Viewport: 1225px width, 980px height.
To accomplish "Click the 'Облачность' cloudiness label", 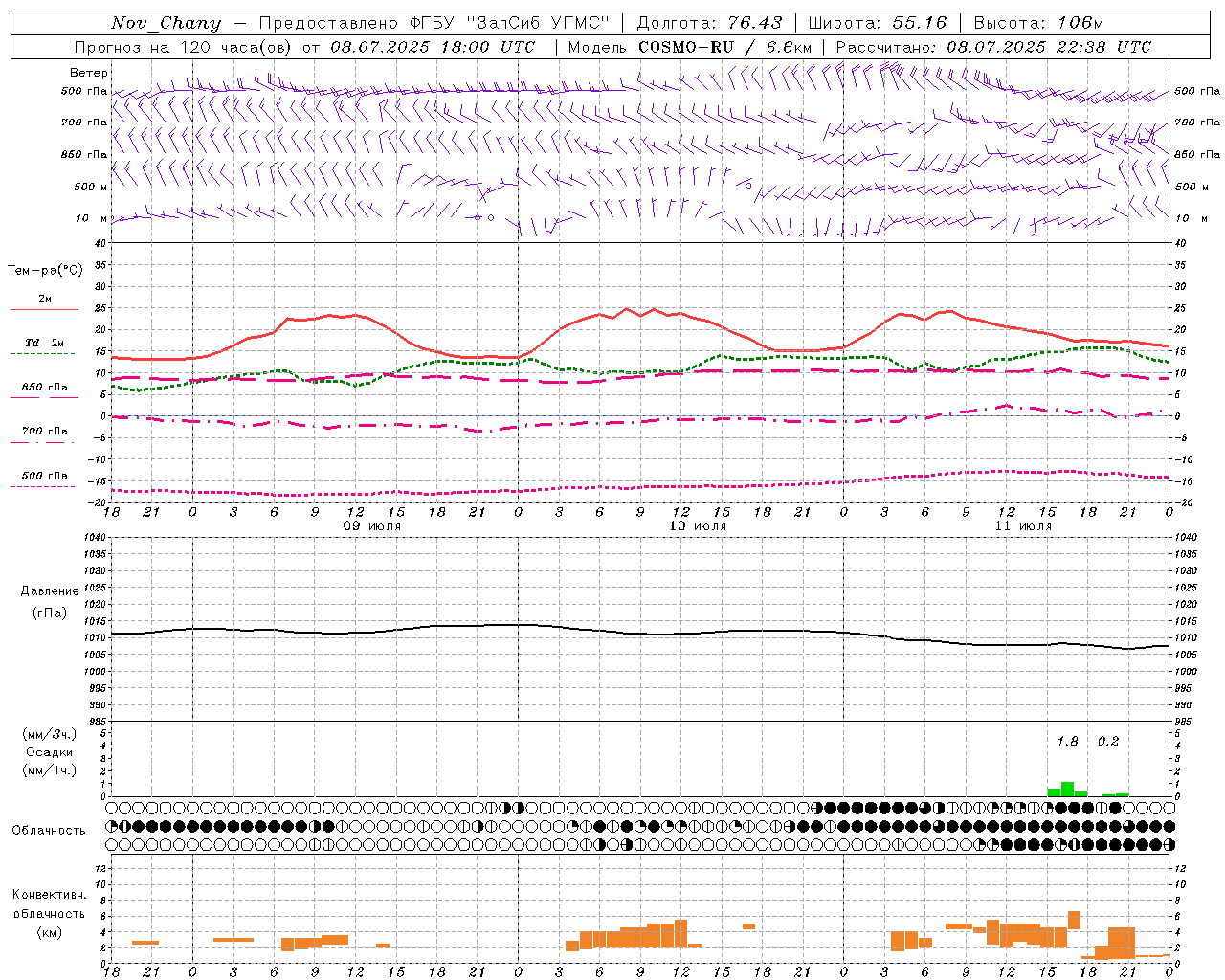I will [x=49, y=830].
